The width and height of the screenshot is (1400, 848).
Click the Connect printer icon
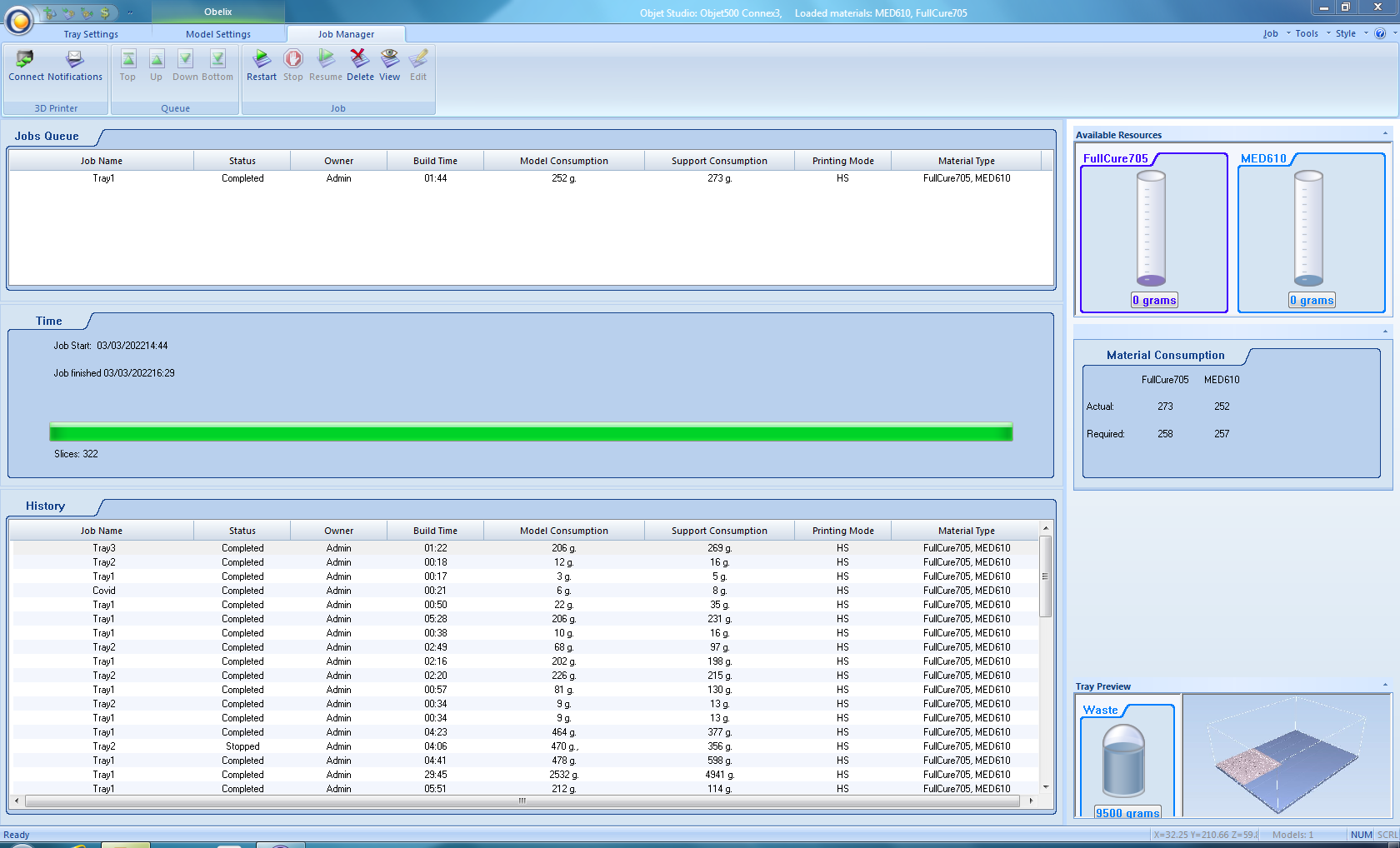click(26, 65)
